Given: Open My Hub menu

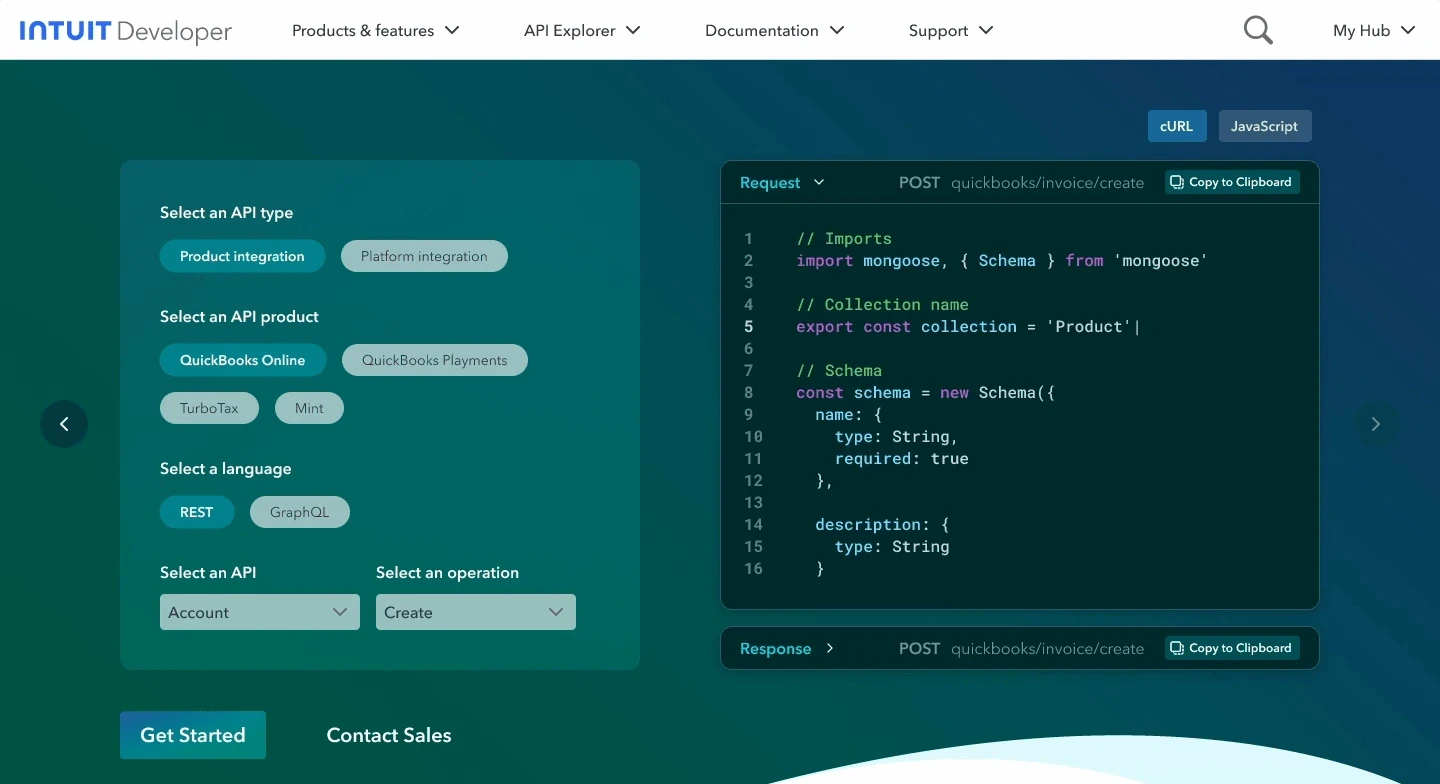Looking at the screenshot, I should click(1374, 30).
